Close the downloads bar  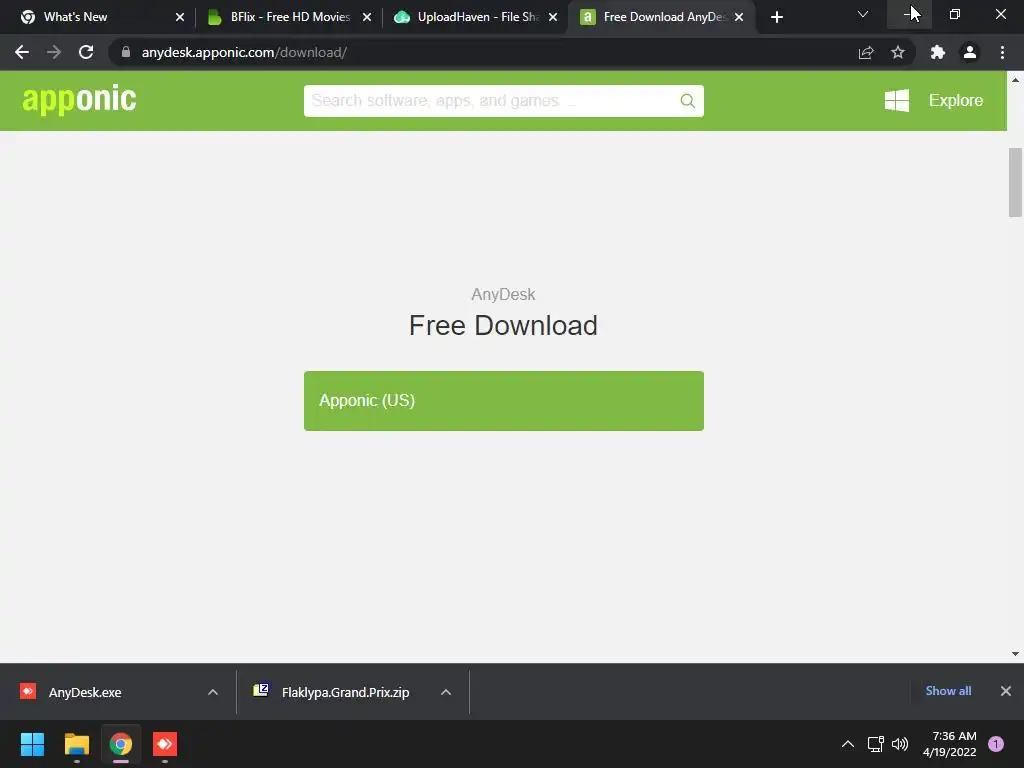(1006, 691)
